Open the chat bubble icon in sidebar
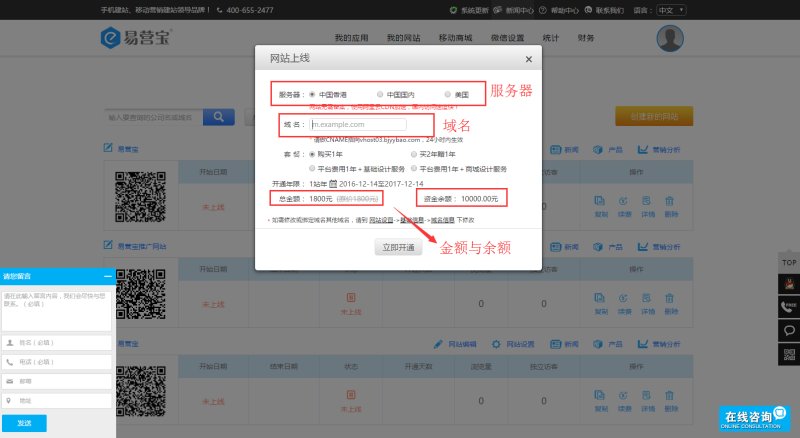The width and height of the screenshot is (800, 438). pos(788,330)
